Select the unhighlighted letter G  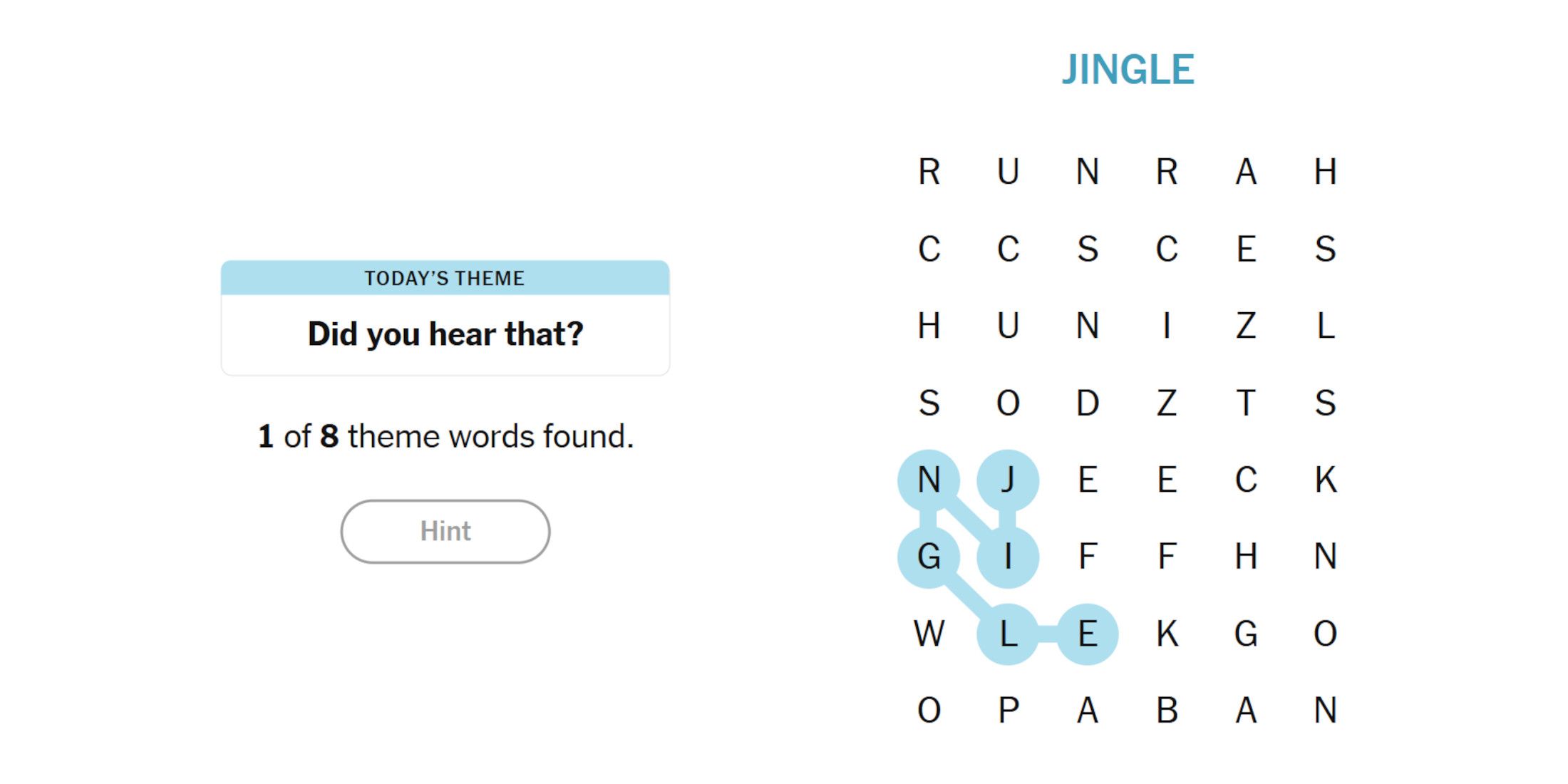[x=1246, y=634]
